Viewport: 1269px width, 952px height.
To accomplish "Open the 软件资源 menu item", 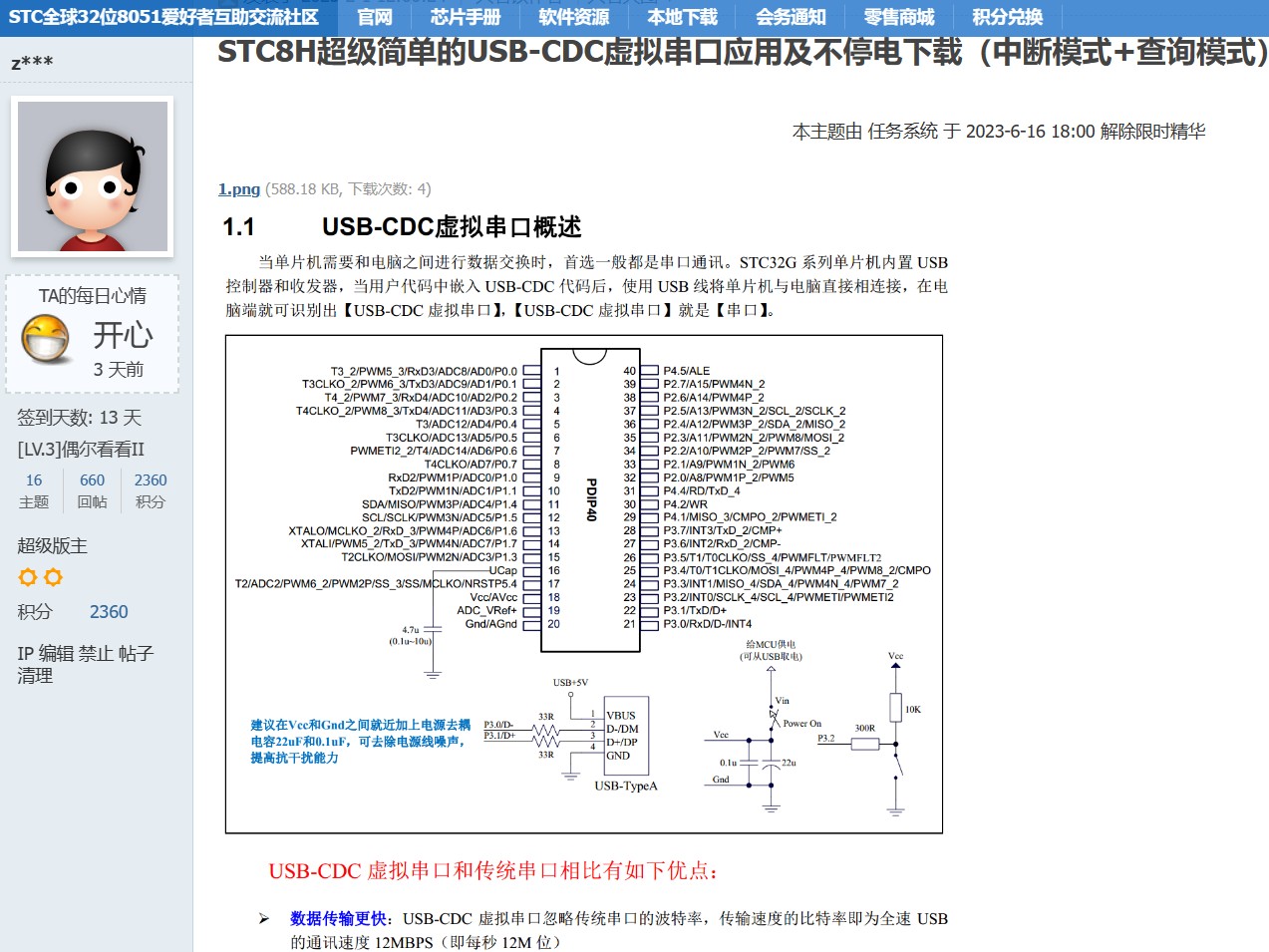I will pos(574,17).
